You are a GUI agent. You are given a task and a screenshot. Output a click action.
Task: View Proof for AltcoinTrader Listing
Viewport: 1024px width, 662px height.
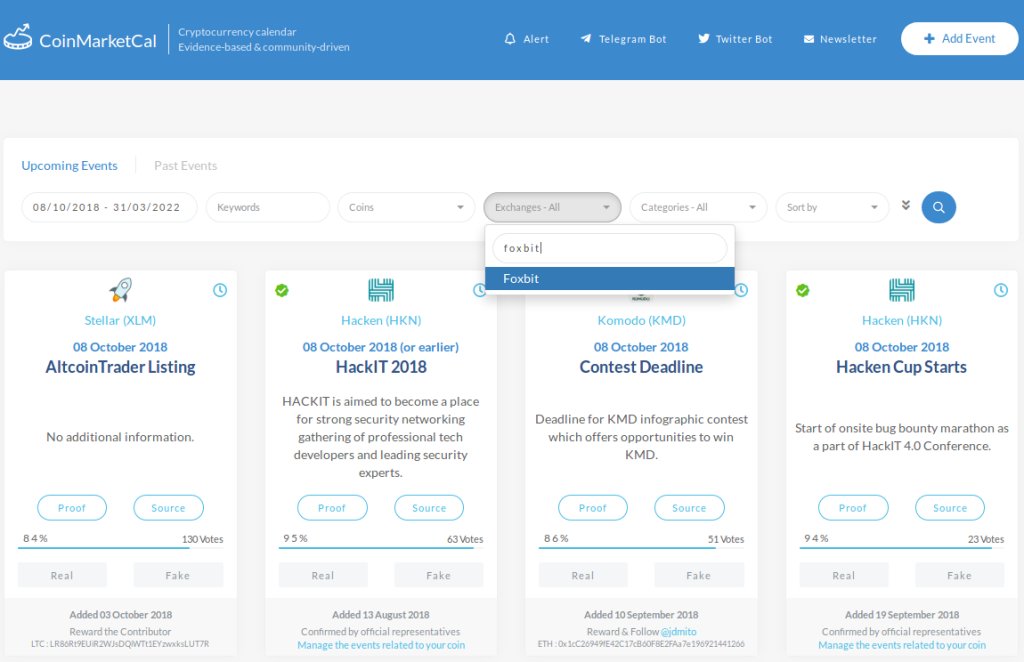click(72, 508)
